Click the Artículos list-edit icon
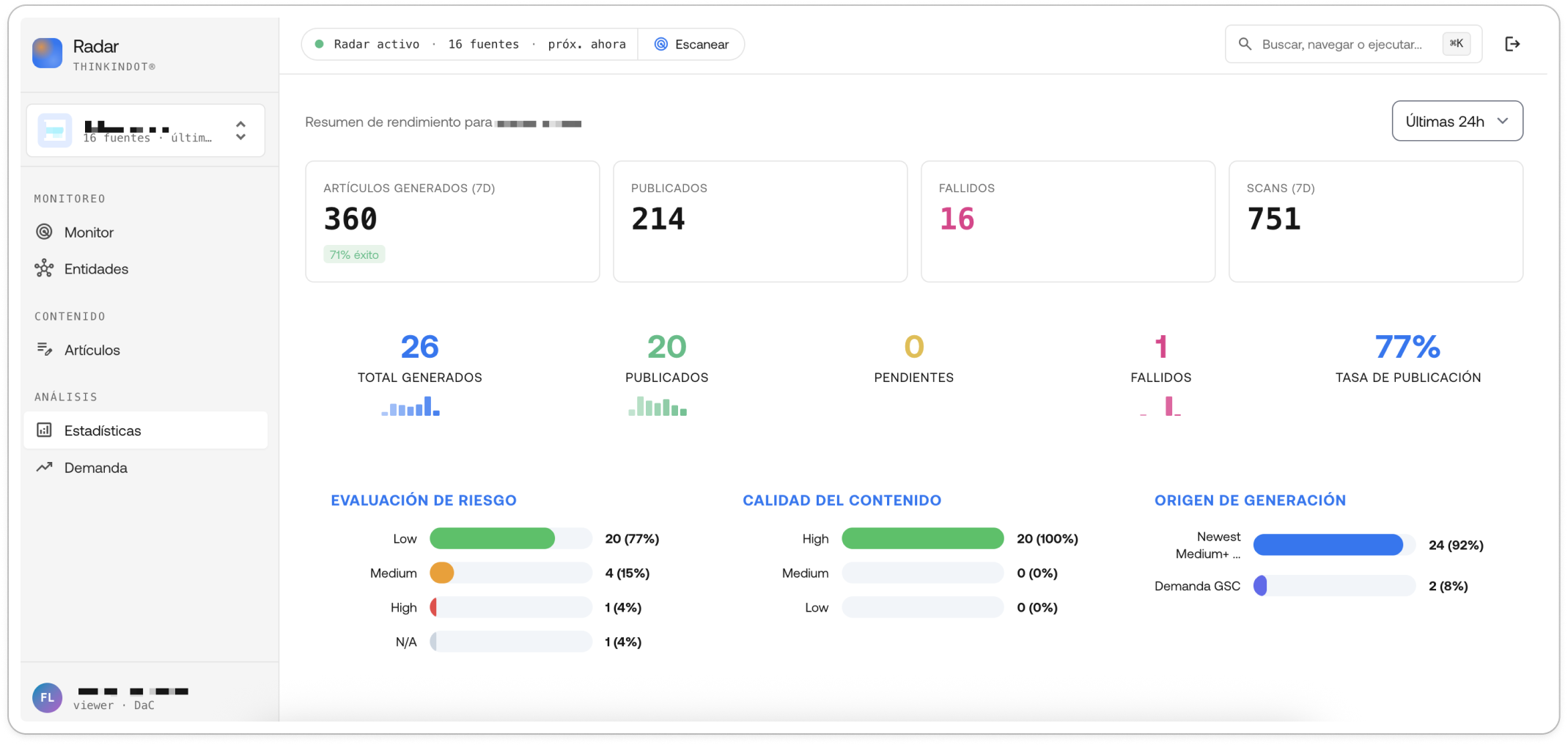The image size is (1568, 745). 45,350
